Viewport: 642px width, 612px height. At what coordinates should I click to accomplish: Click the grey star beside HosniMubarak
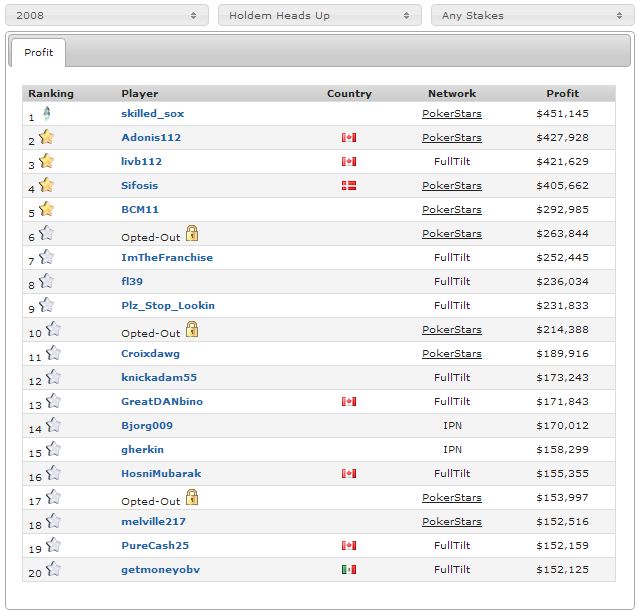pyautogui.click(x=54, y=473)
